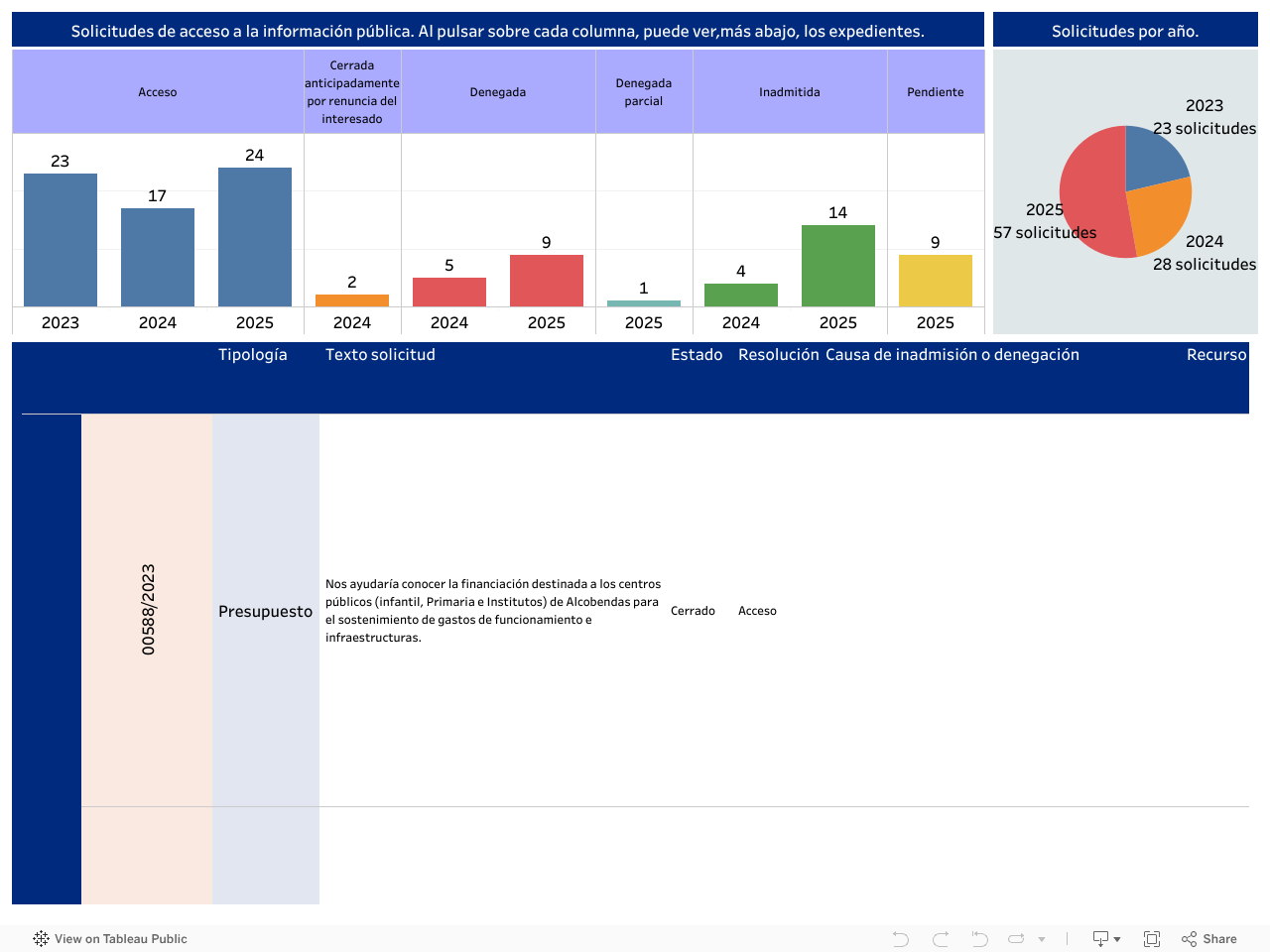Select the 2024 orange pie slice
The image size is (1270, 952).
[x=1157, y=215]
